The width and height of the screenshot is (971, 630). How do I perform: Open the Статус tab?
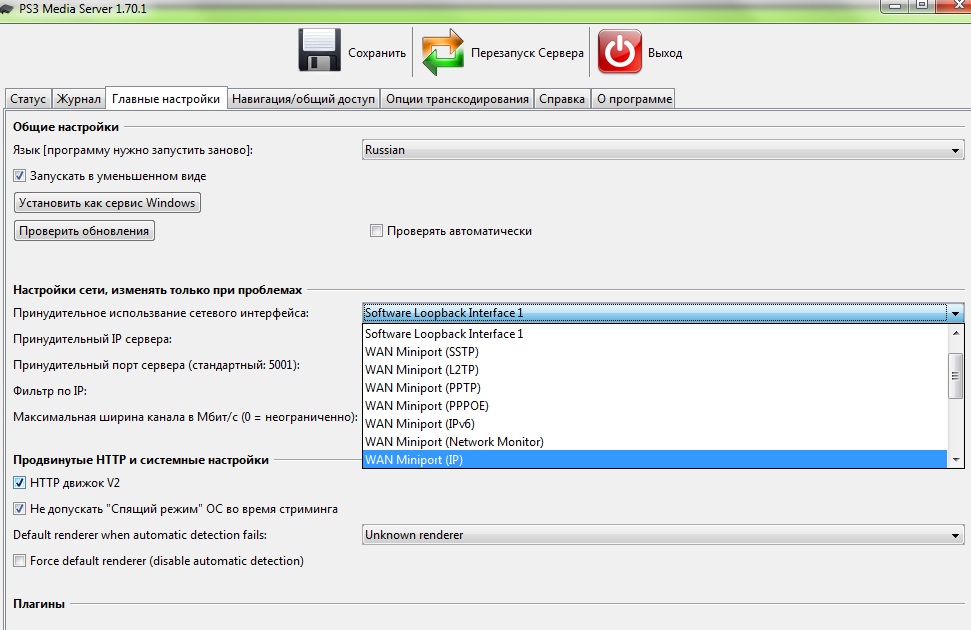[x=28, y=99]
